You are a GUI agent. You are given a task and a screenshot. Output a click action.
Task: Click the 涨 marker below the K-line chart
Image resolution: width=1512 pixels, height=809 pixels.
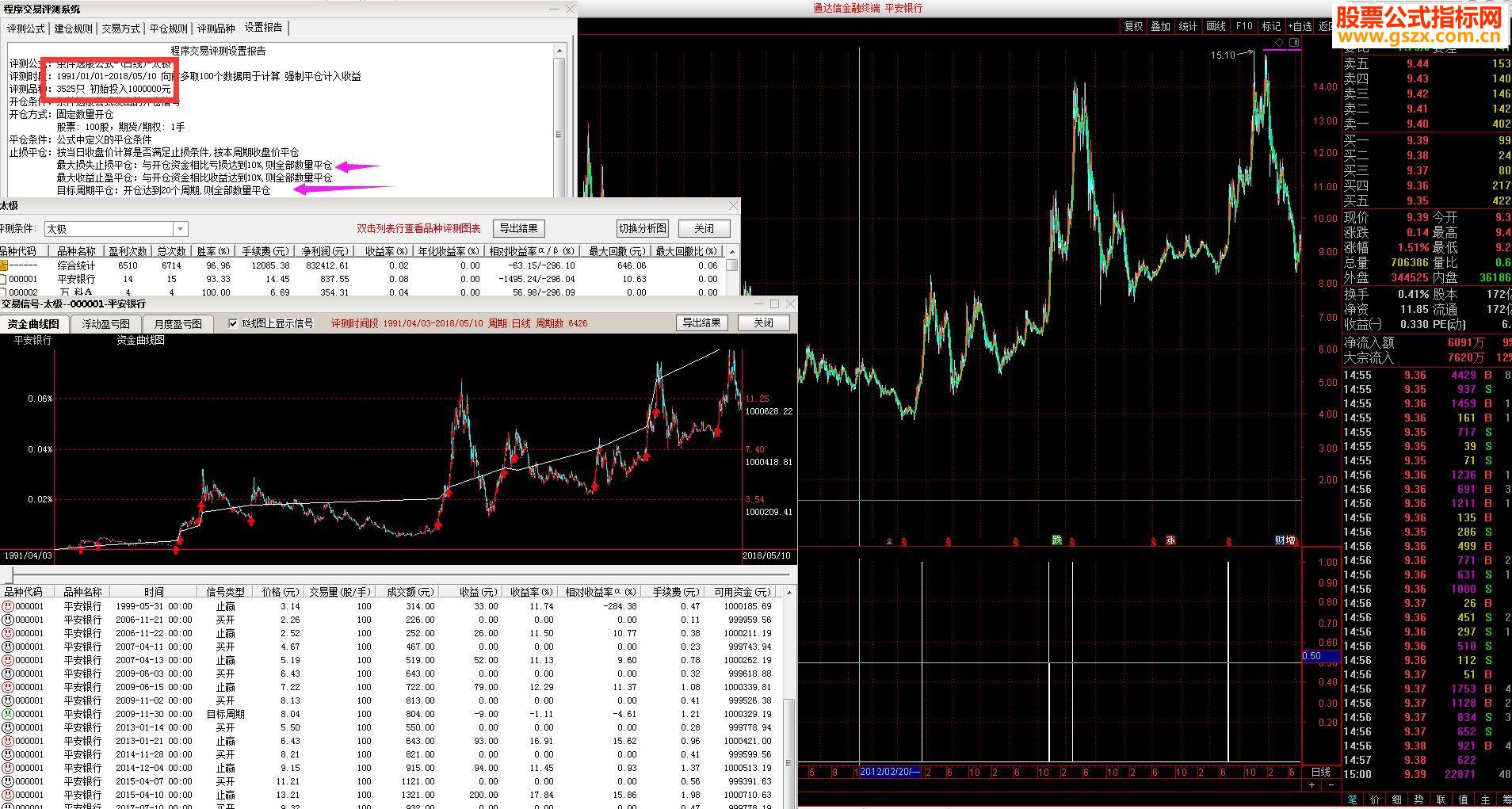[x=1170, y=540]
